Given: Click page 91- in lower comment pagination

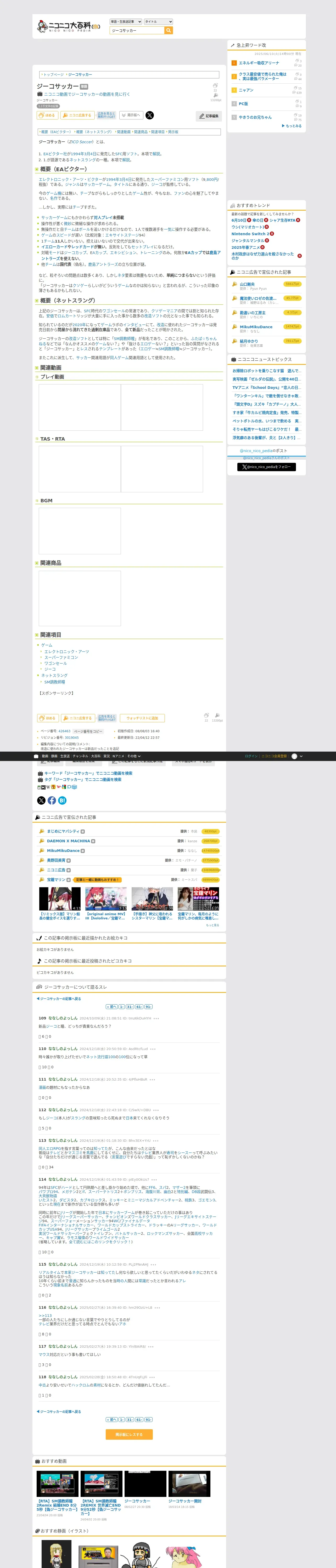Looking at the screenshot, I should [x=148, y=1420].
